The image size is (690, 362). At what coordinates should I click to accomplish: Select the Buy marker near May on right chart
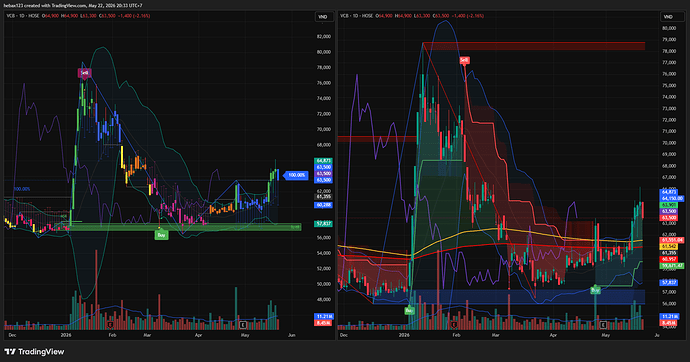[x=595, y=290]
